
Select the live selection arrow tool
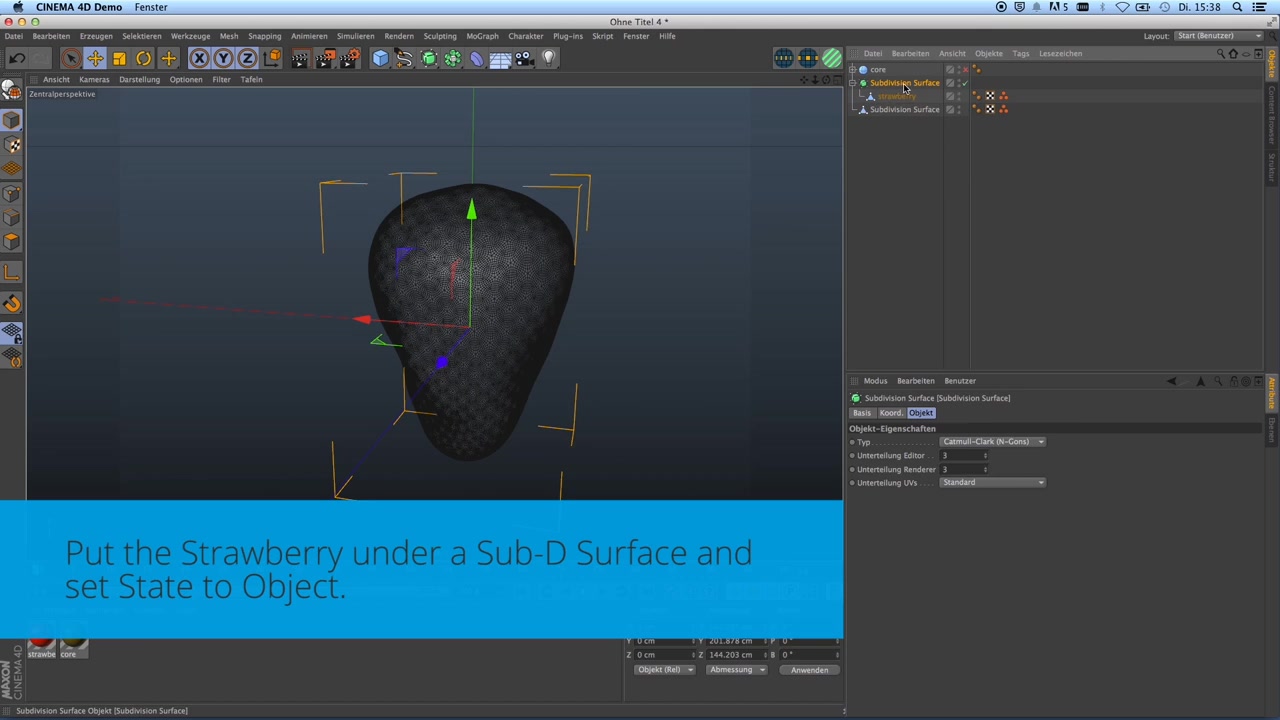71,58
